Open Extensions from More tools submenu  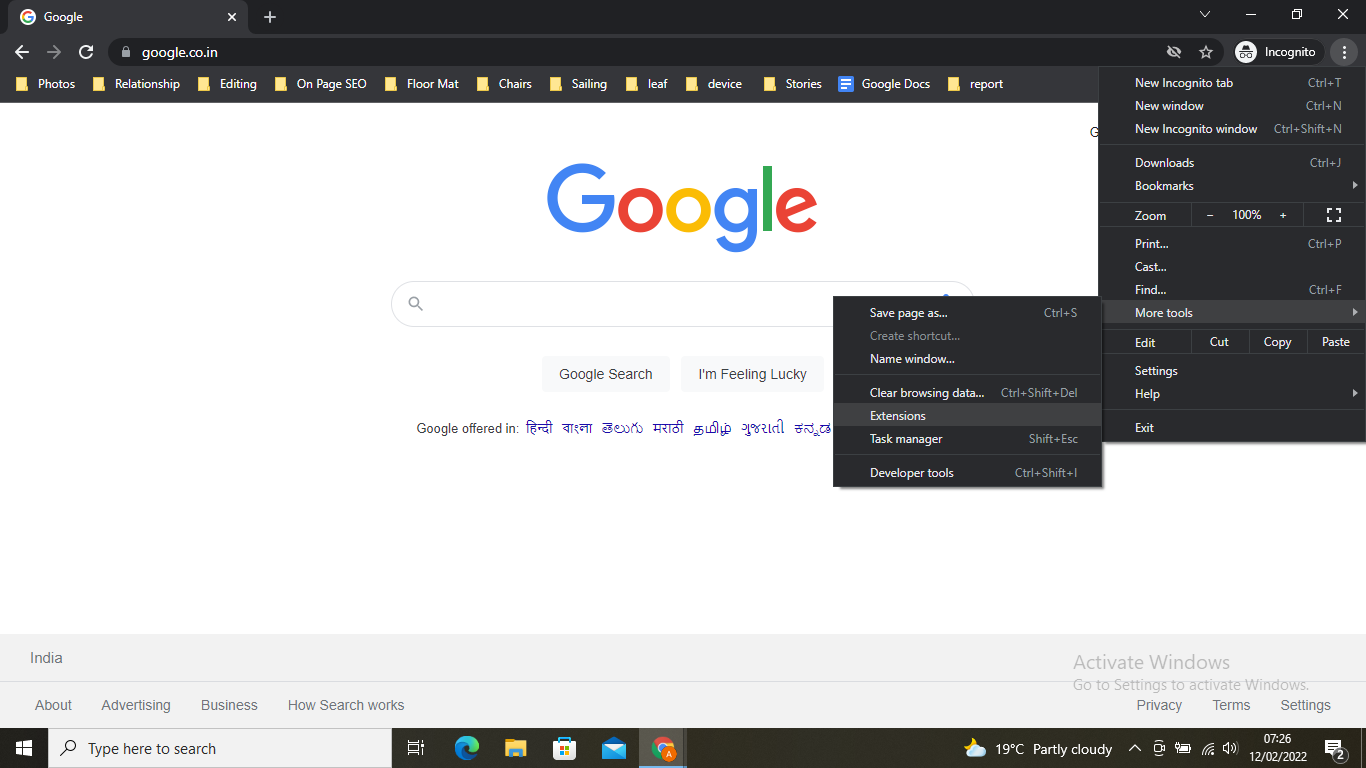click(967, 416)
